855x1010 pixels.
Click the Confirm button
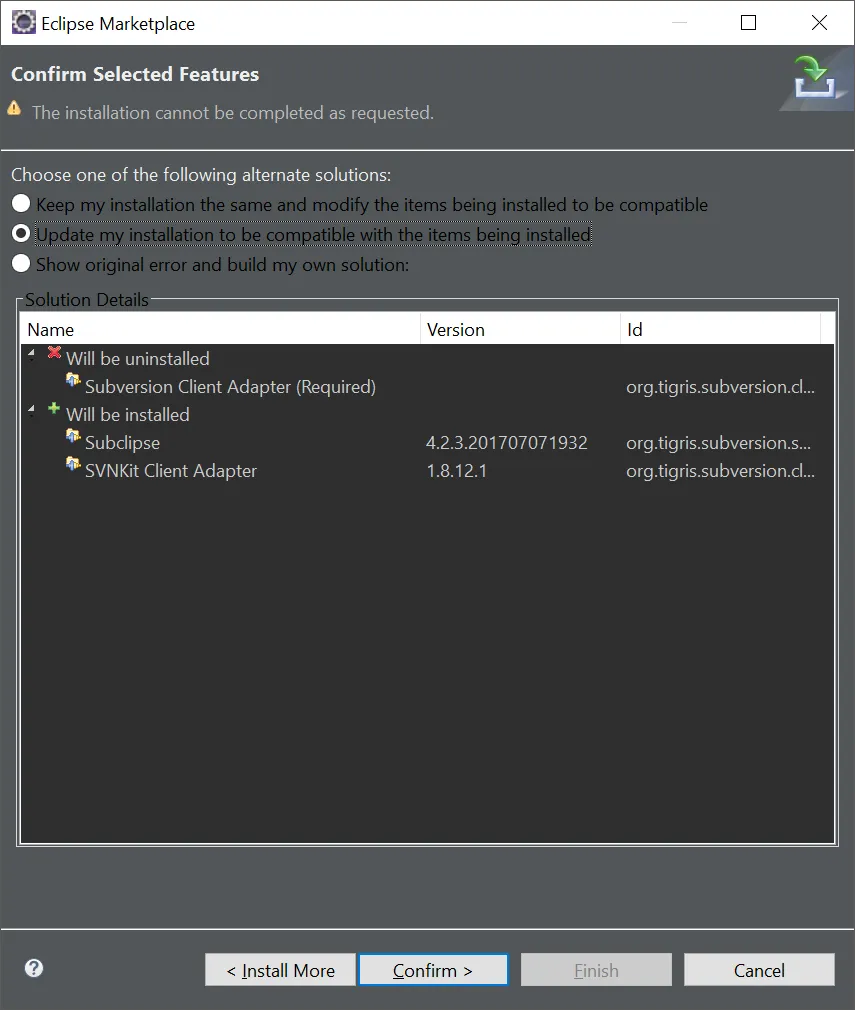point(433,970)
